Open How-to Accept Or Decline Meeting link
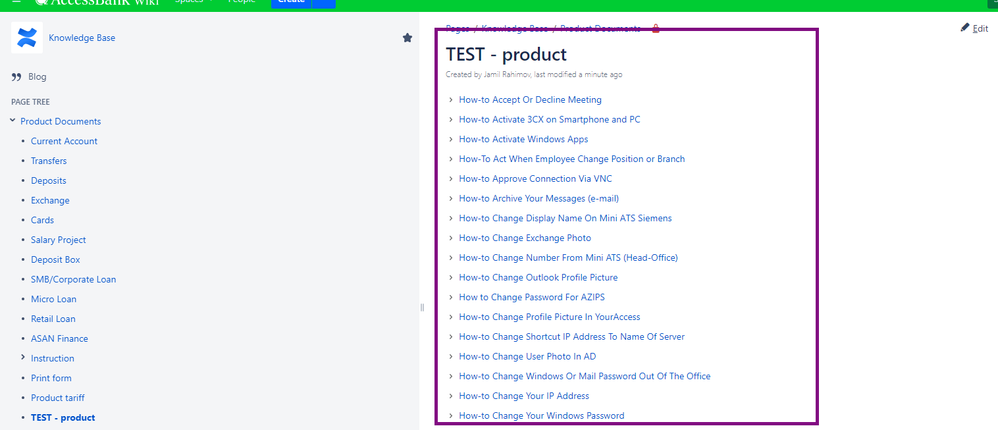This screenshot has height=430, width=998. coord(530,100)
